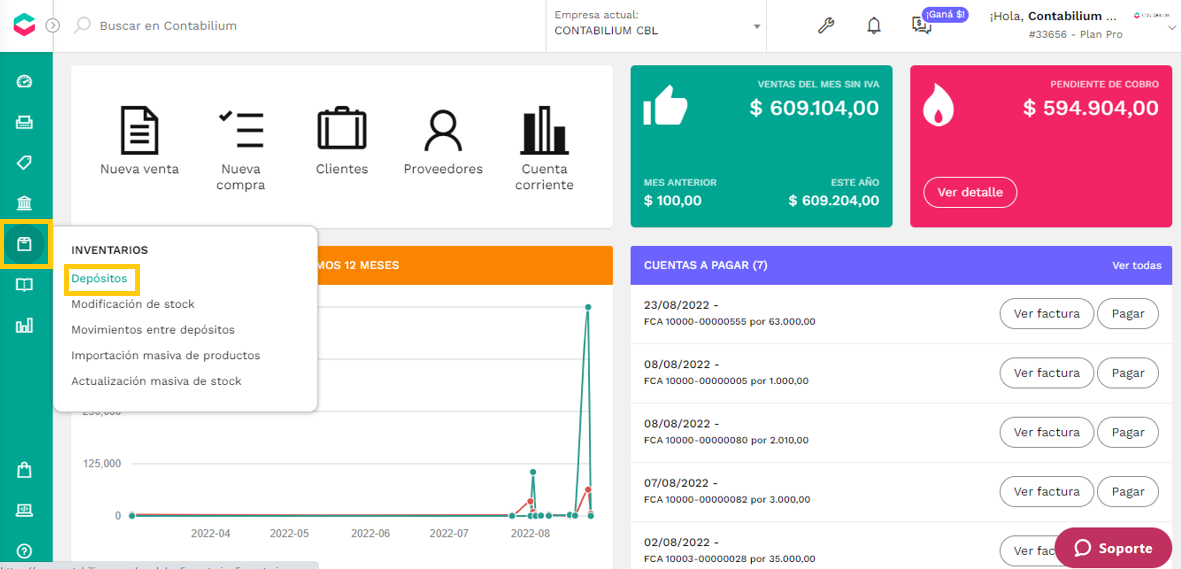1181x569 pixels.
Task: Click Ver factura for FCA 10000-00000555
Action: 1046,314
